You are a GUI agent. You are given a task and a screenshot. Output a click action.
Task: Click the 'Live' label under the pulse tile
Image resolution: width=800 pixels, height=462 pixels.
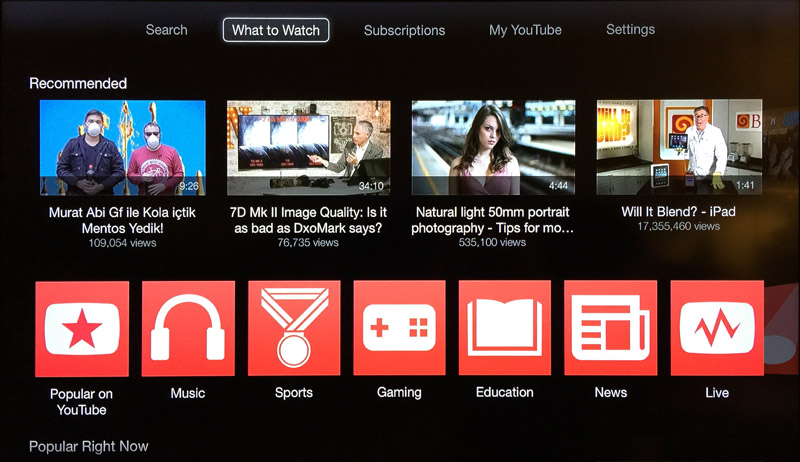tap(717, 393)
